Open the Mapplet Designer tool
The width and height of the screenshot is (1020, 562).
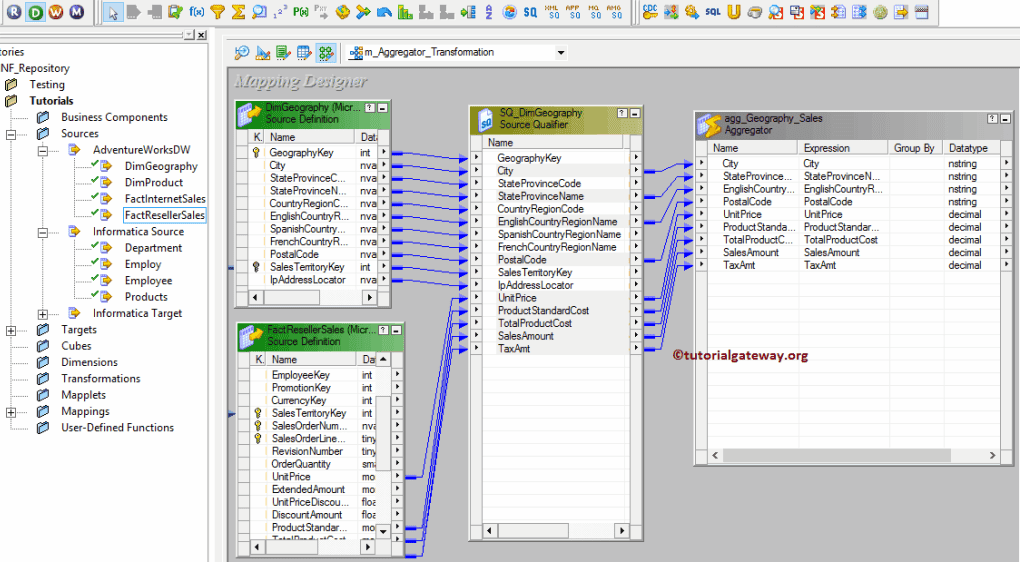(x=304, y=53)
